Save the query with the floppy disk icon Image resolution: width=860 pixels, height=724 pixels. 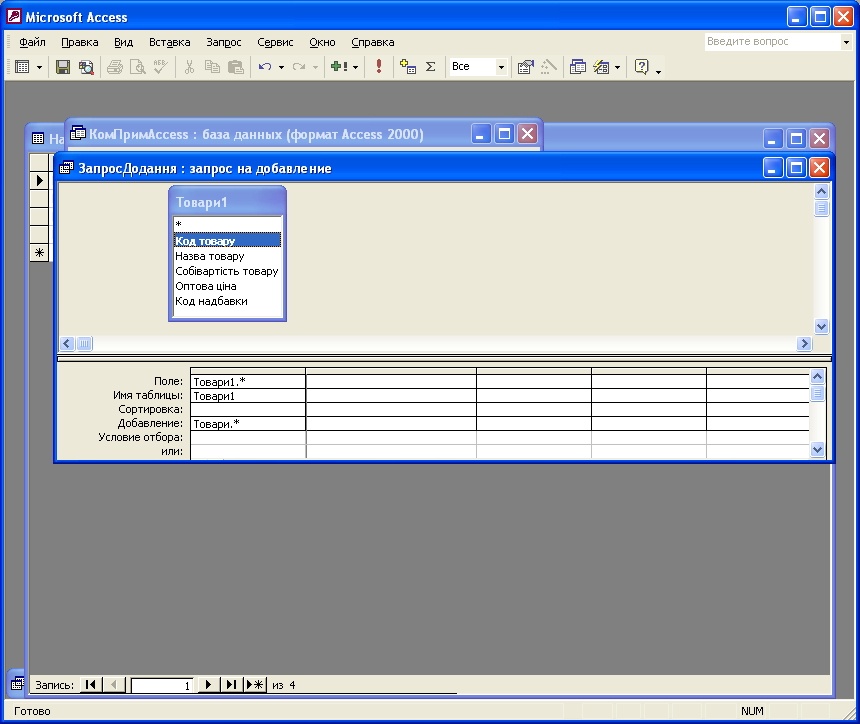[63, 67]
